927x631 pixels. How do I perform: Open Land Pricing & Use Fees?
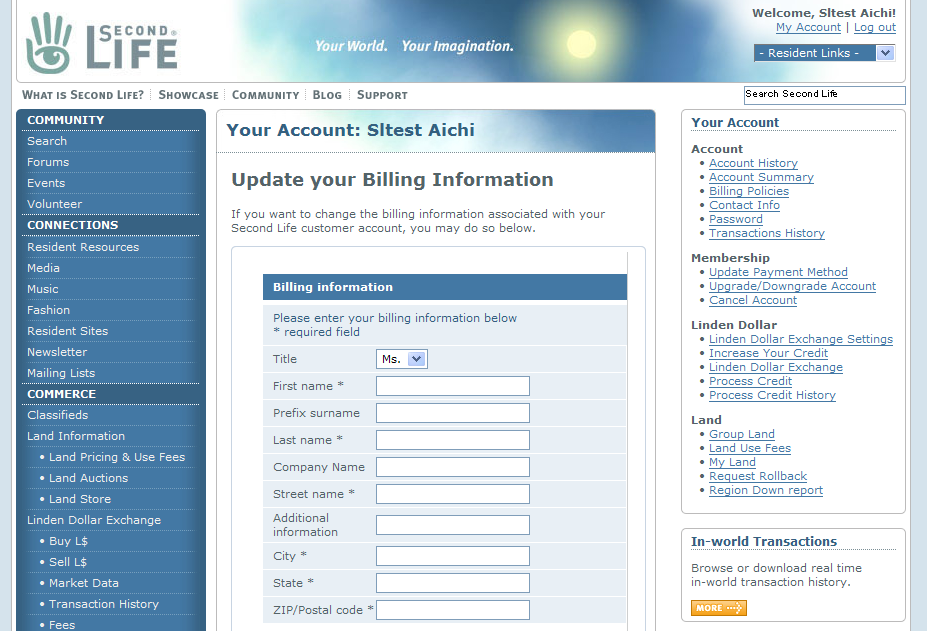tap(117, 457)
